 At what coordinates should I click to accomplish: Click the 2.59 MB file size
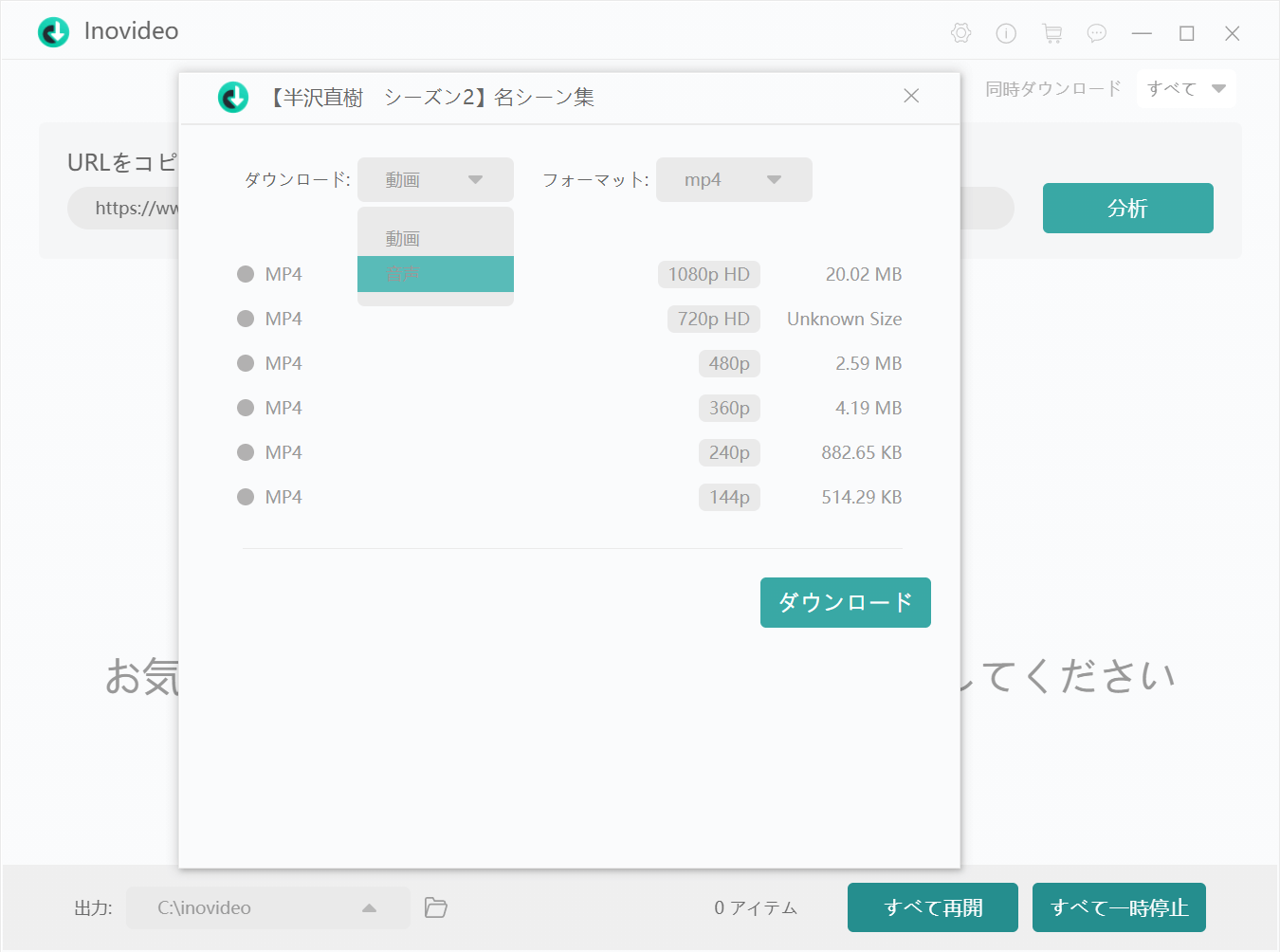coord(869,363)
